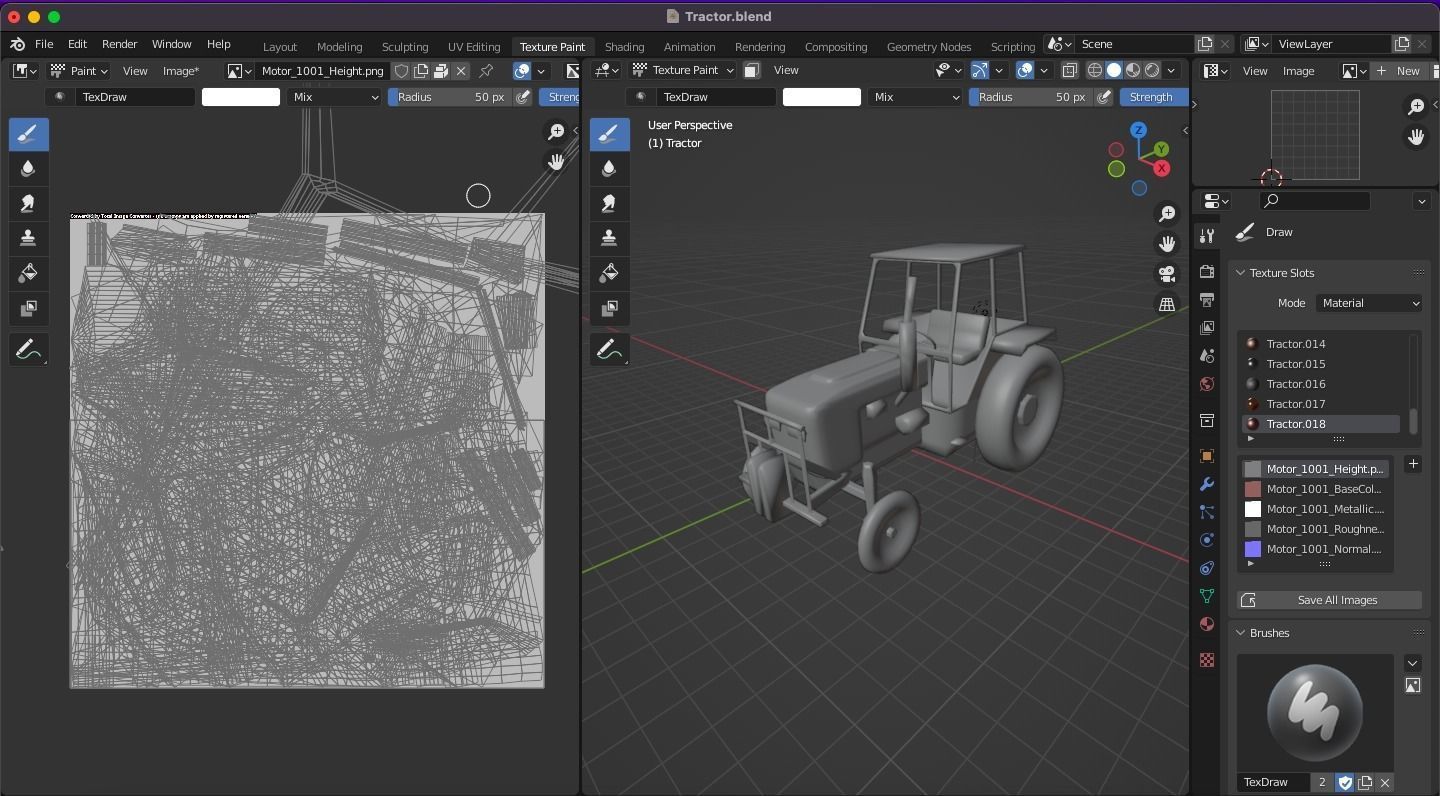Viewport: 1440px width, 796px height.
Task: Click the white brush color swatch in the 3D viewport
Action: (x=822, y=97)
